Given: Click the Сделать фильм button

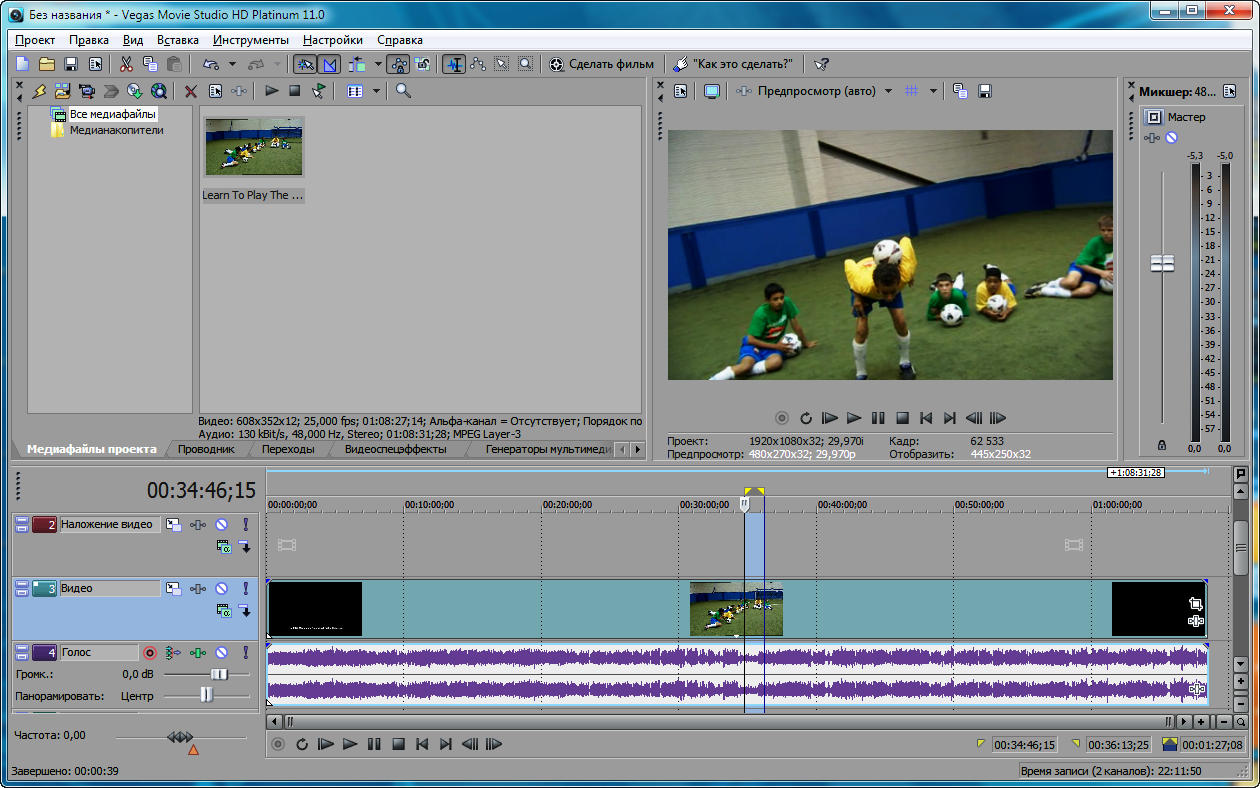Looking at the screenshot, I should pos(602,64).
